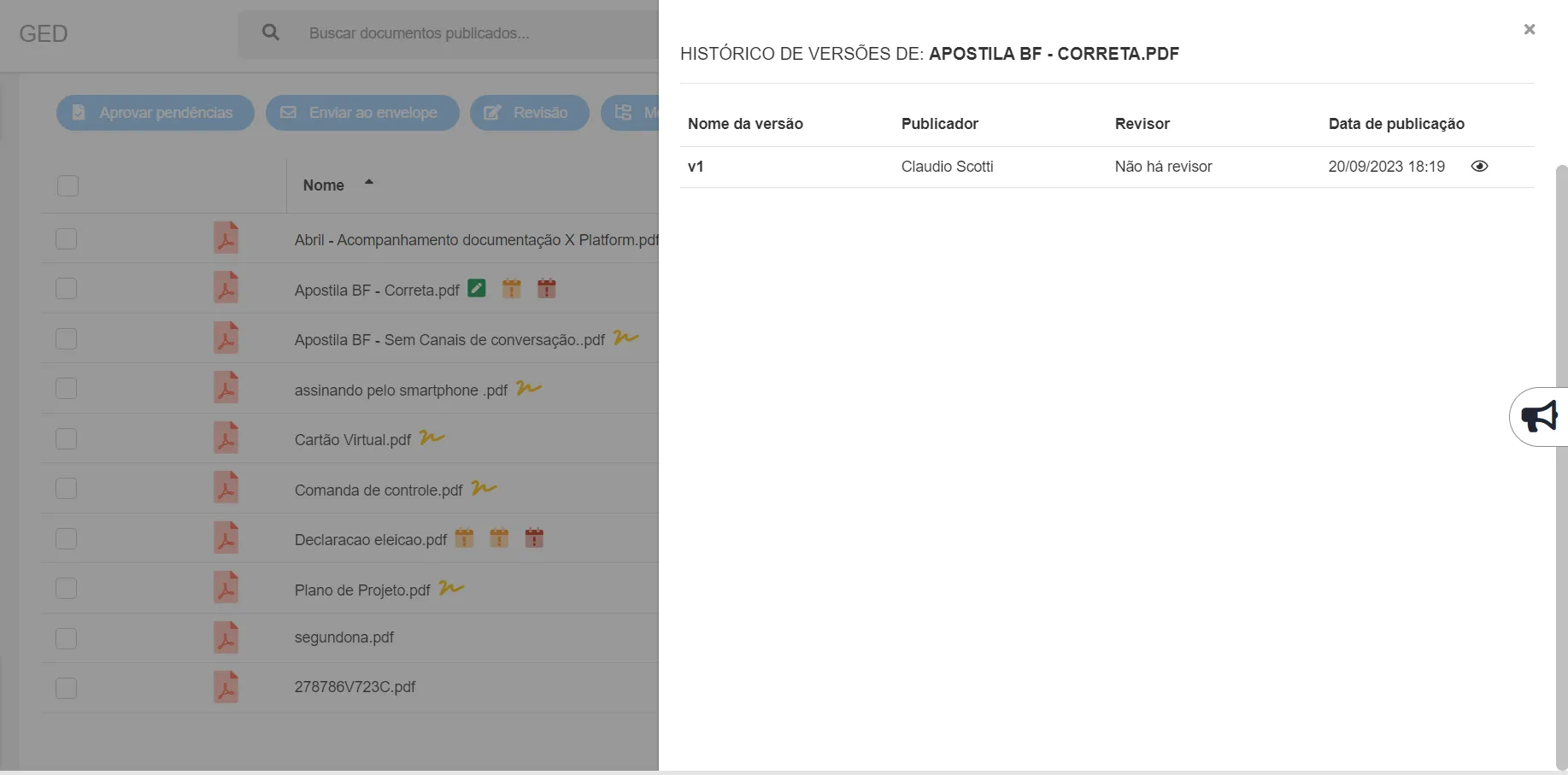The image size is (1568, 775).
Task: Open the megaphone announcements widget
Action: coord(1540,417)
